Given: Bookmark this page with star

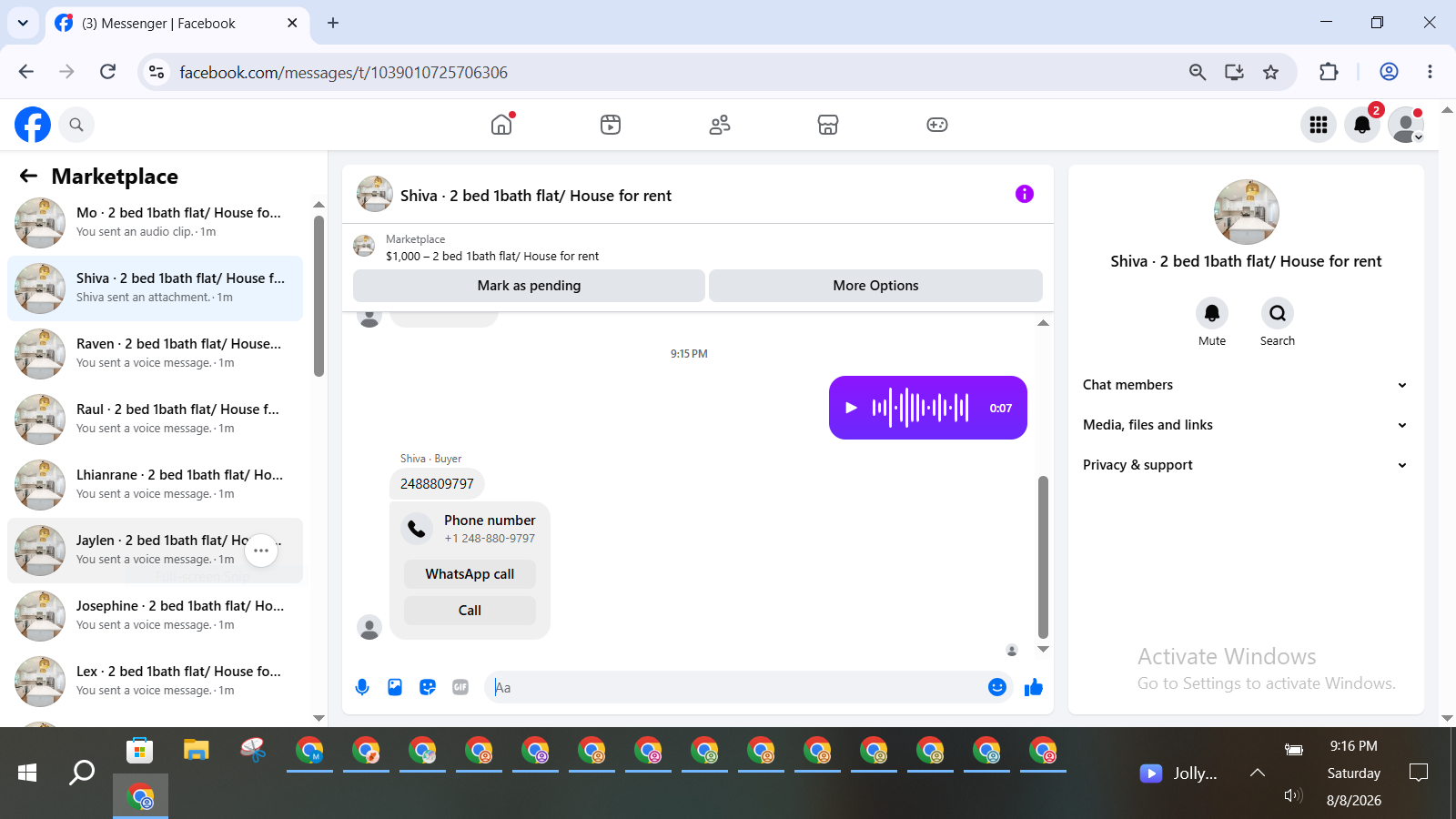Looking at the screenshot, I should [1271, 72].
